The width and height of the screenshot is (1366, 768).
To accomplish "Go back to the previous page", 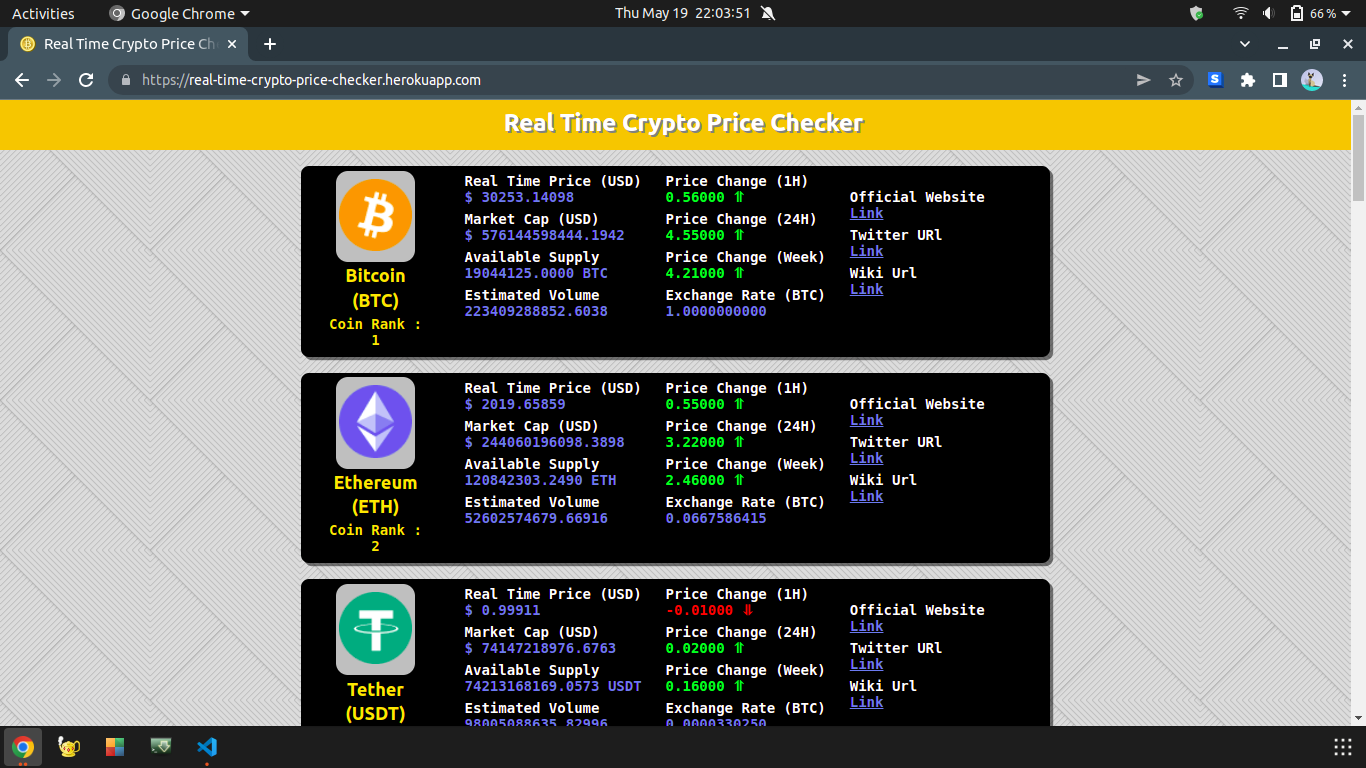I will (22, 80).
